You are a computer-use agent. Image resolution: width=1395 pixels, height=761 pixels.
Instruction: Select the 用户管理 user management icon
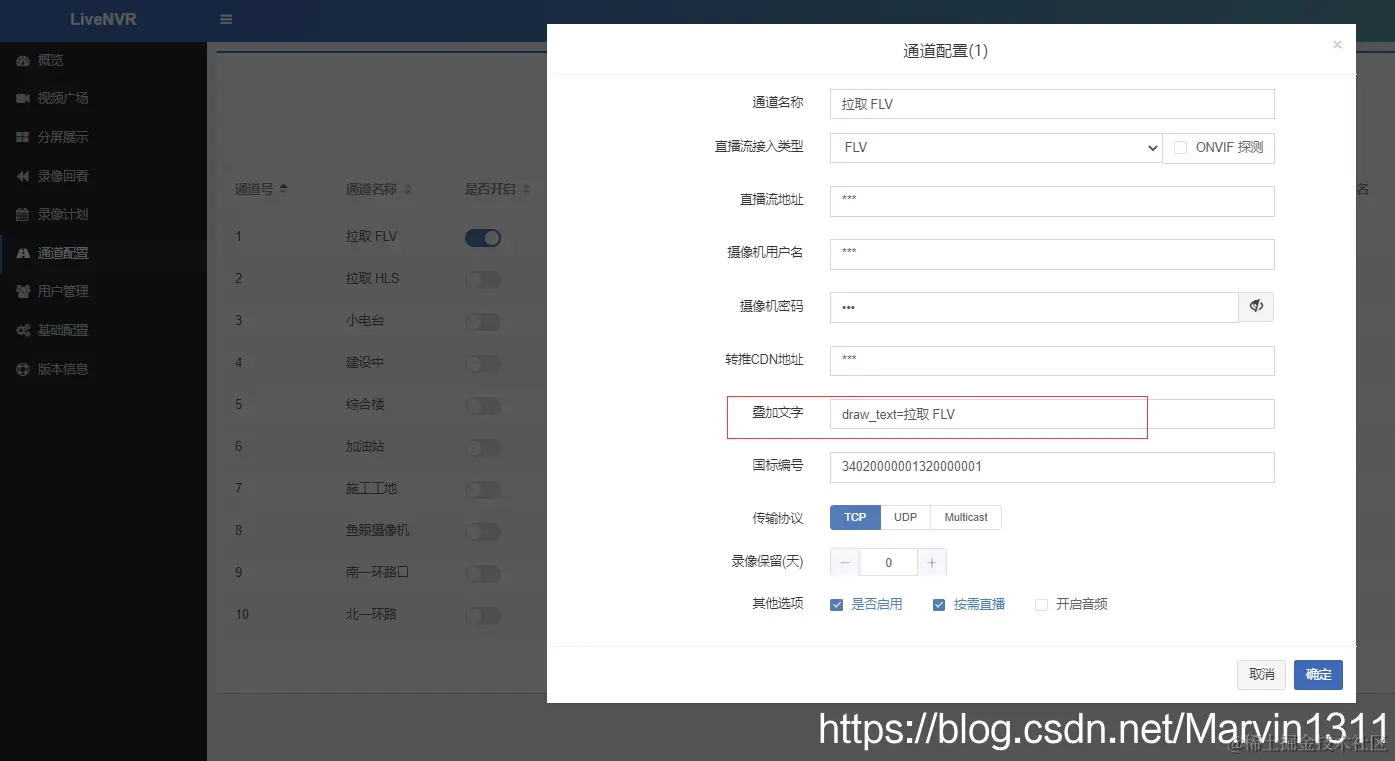click(23, 291)
